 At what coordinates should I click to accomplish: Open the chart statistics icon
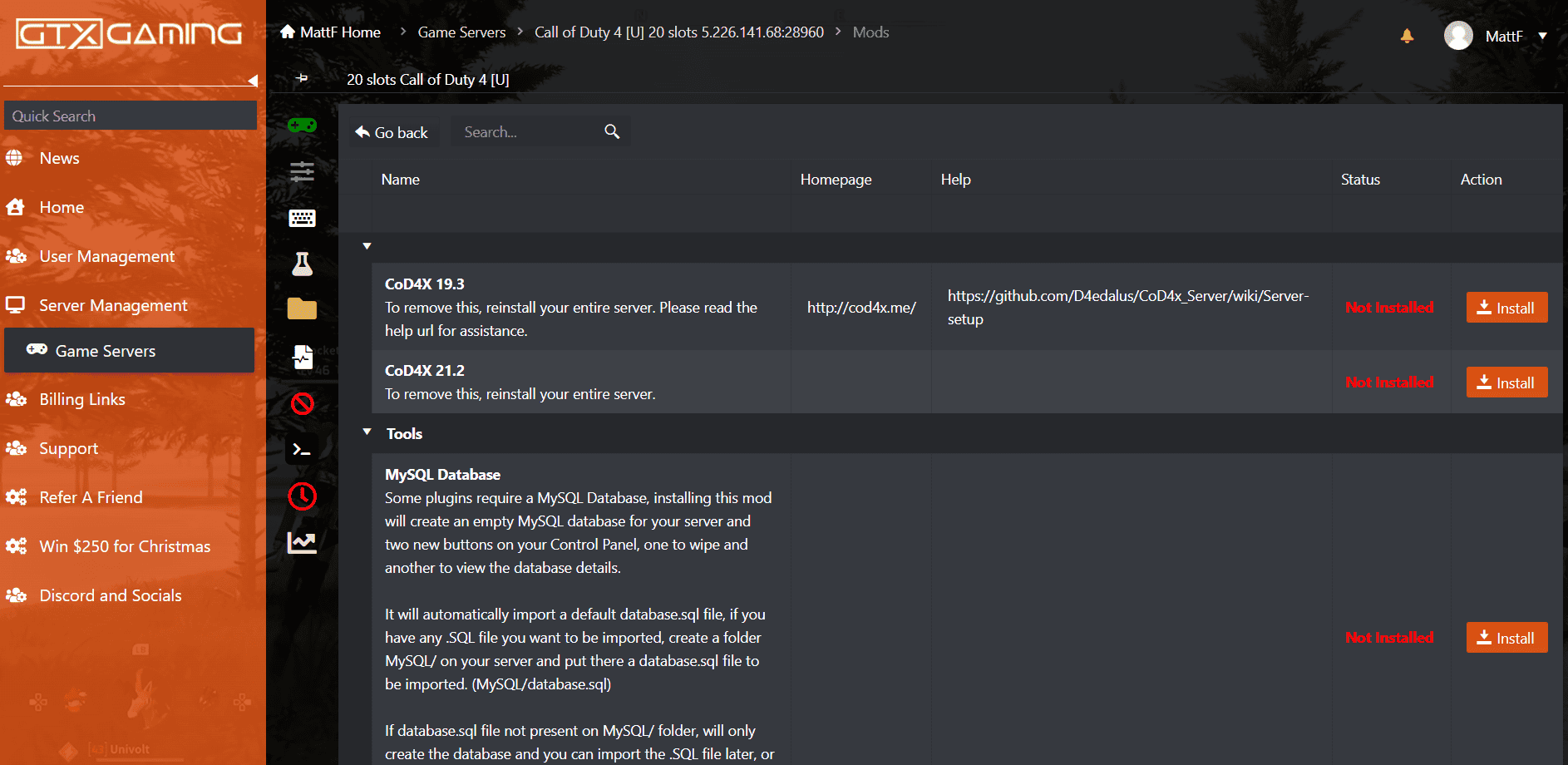tap(302, 542)
